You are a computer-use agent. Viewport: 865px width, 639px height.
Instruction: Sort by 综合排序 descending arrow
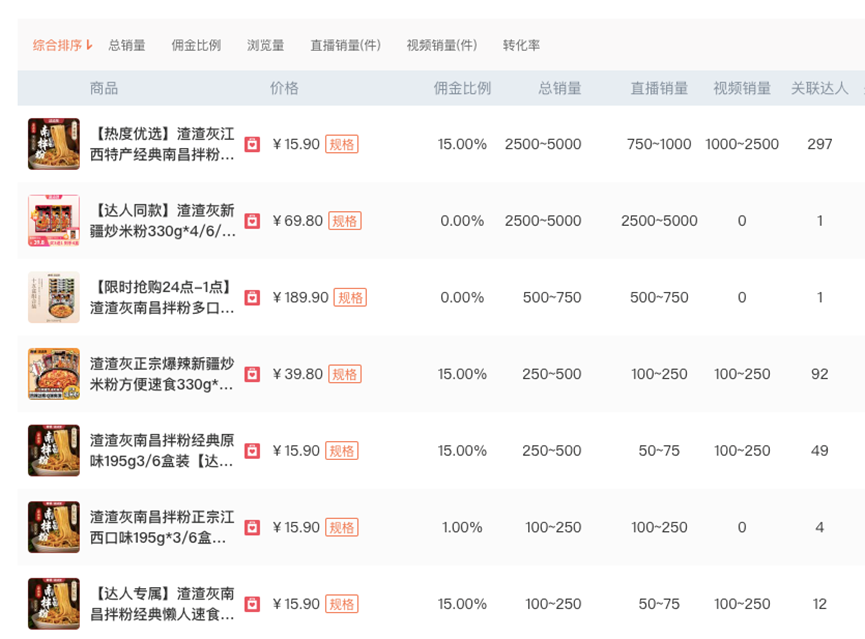click(89, 45)
